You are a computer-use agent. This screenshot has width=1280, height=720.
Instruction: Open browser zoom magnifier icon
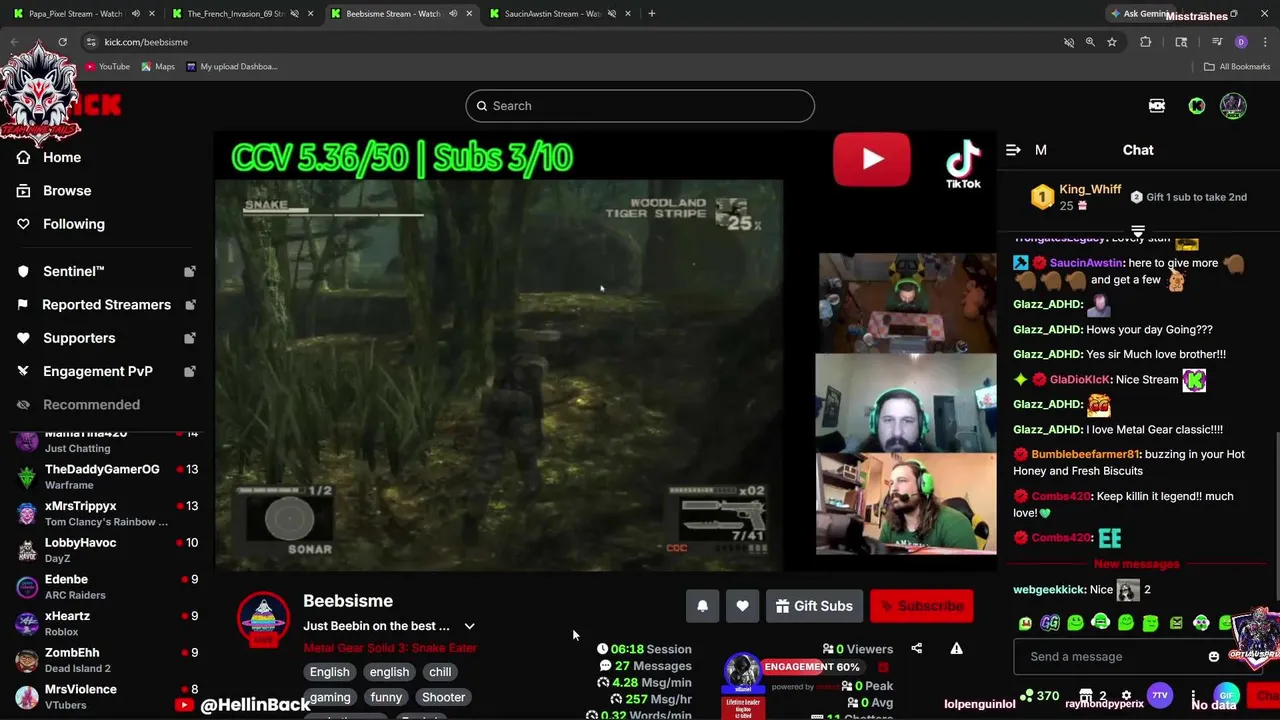pyautogui.click(x=1090, y=42)
